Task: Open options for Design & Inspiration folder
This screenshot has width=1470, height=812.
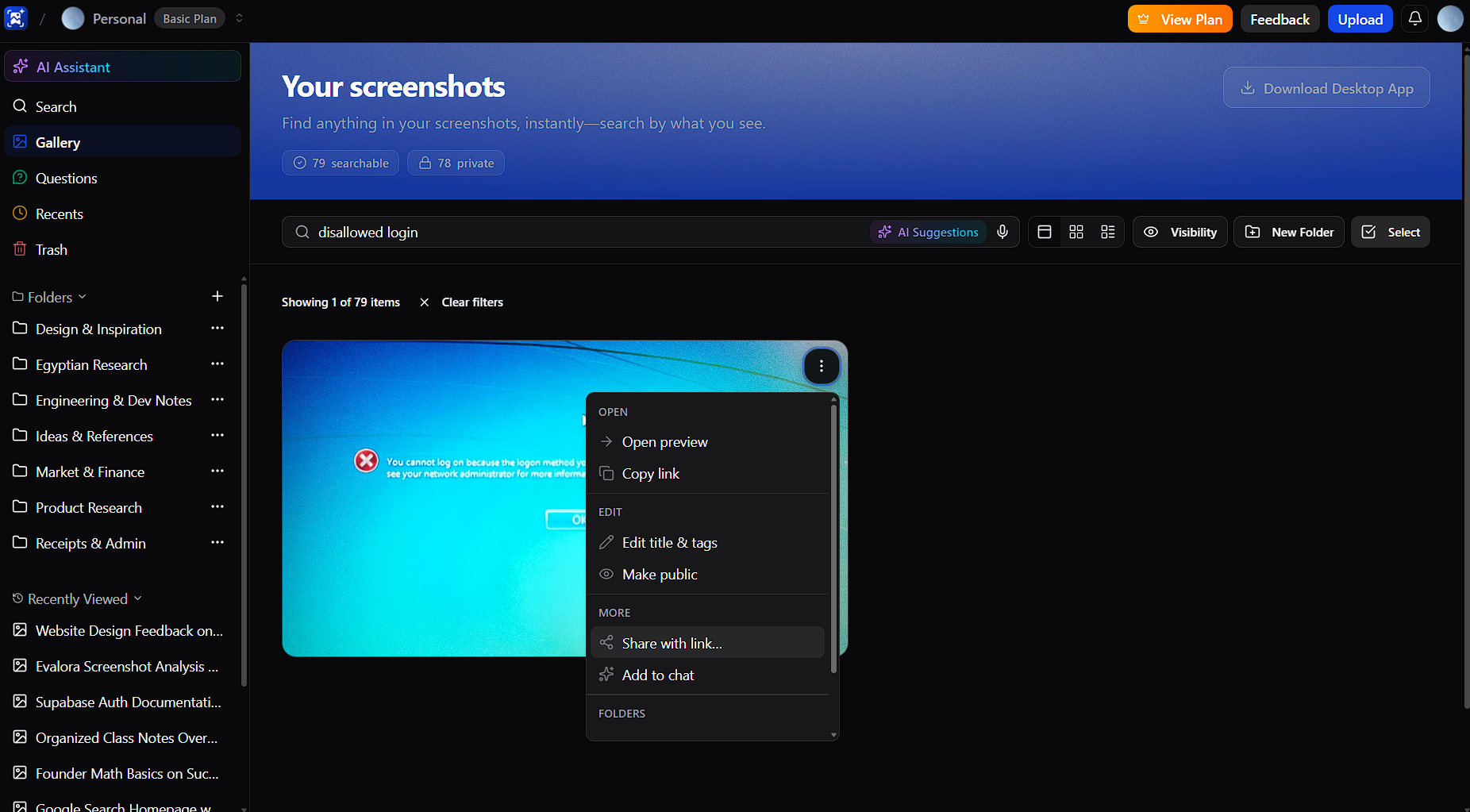Action: click(x=217, y=328)
